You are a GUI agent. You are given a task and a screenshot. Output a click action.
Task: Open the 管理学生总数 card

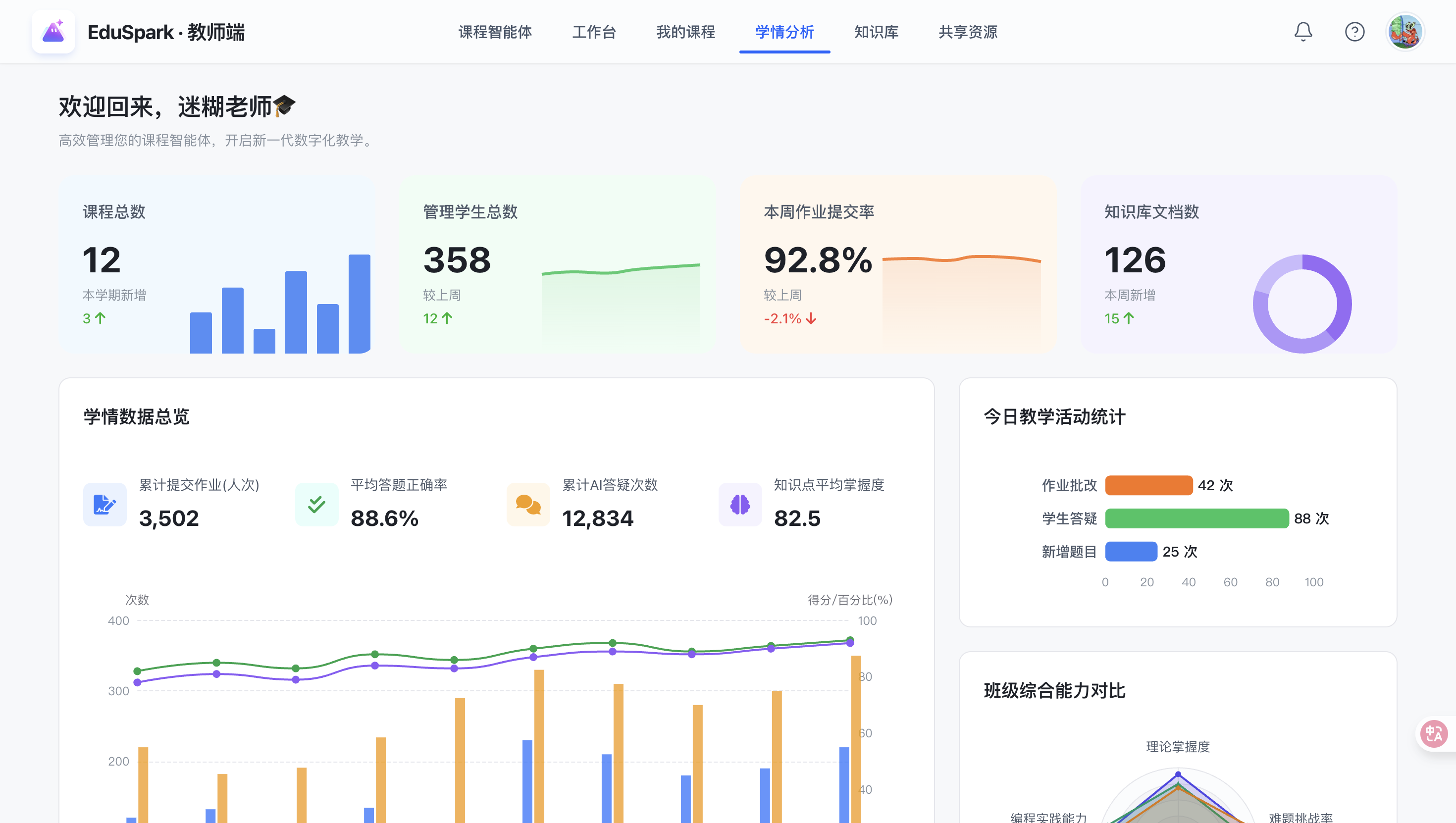[x=557, y=264]
